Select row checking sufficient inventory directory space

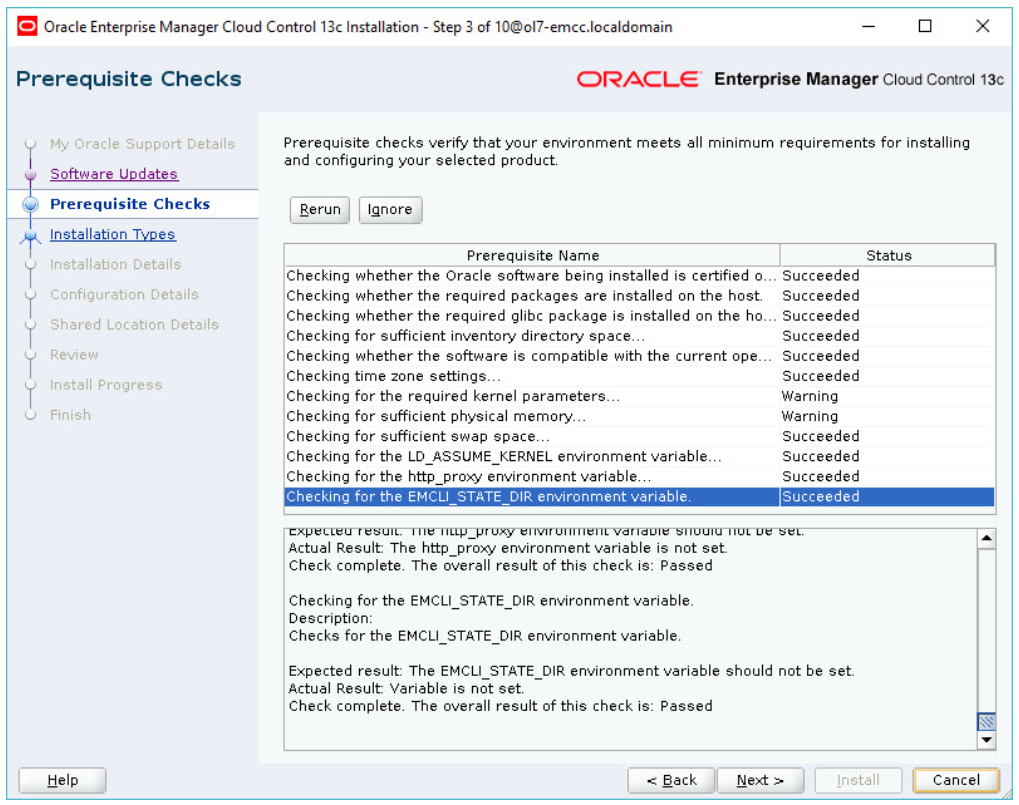[639, 336]
